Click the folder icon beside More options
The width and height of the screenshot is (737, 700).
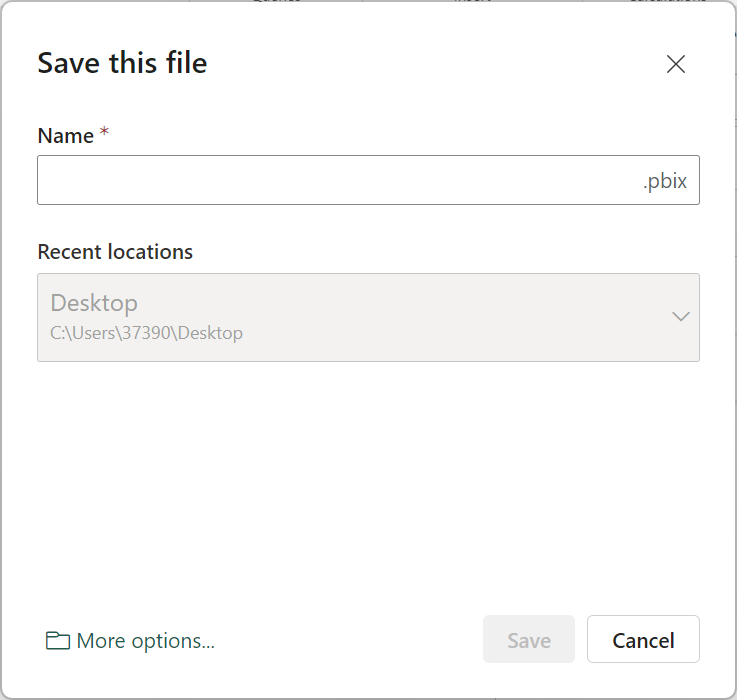(x=58, y=641)
